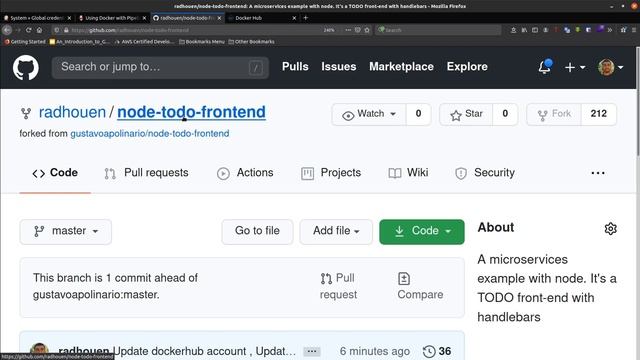Switch to the System Global credentials browser tab
640x360 pixels.
point(37,18)
